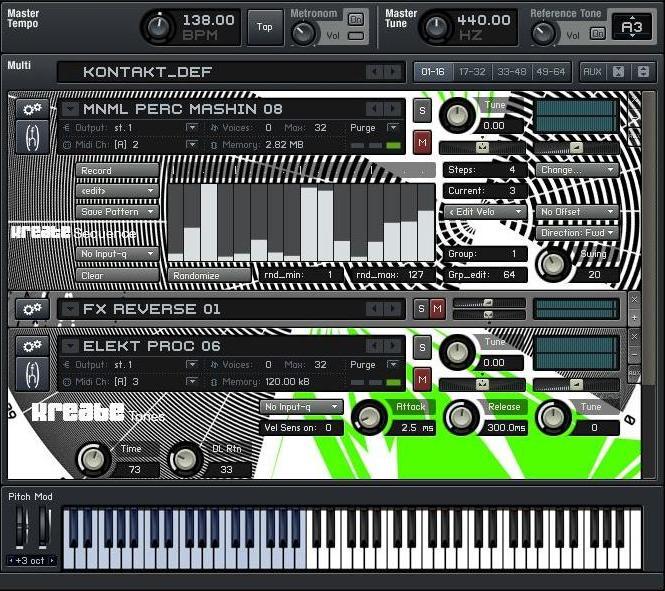Switch to instrument page 01-16
This screenshot has height=591, width=665.
pyautogui.click(x=433, y=72)
